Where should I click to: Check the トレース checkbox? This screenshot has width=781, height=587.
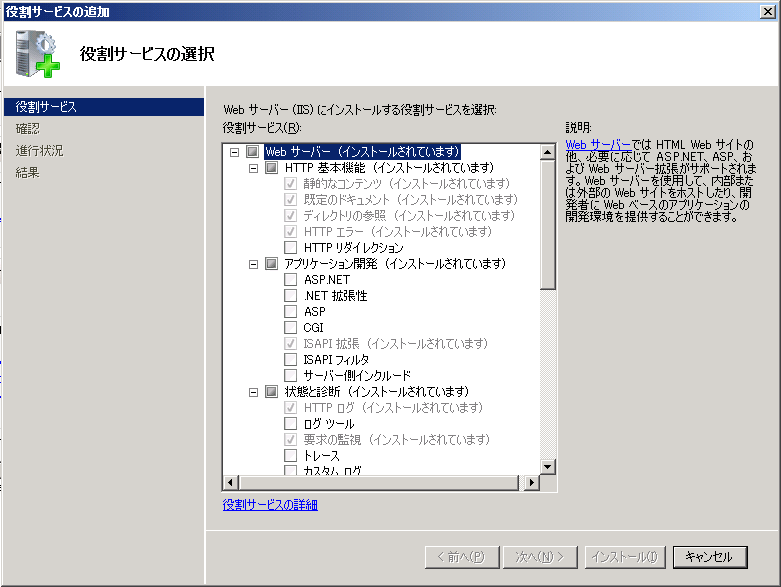pos(290,455)
